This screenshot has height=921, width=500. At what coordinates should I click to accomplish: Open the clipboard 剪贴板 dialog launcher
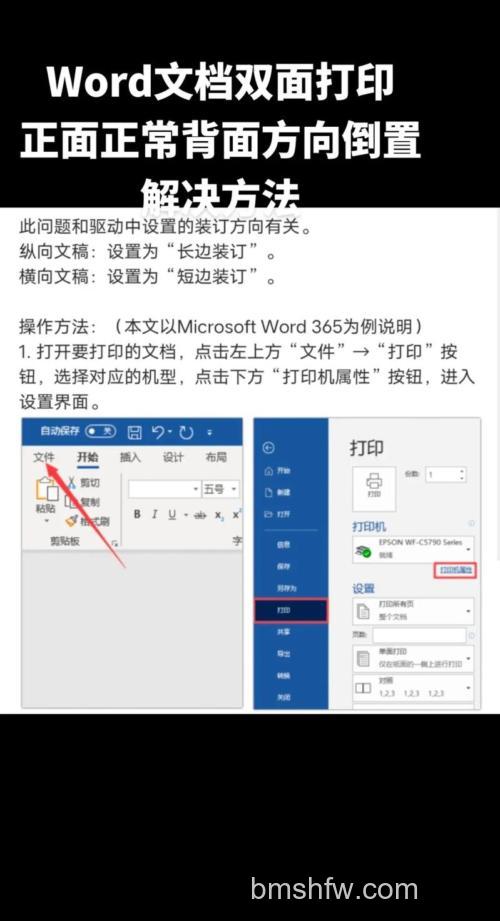[115, 543]
